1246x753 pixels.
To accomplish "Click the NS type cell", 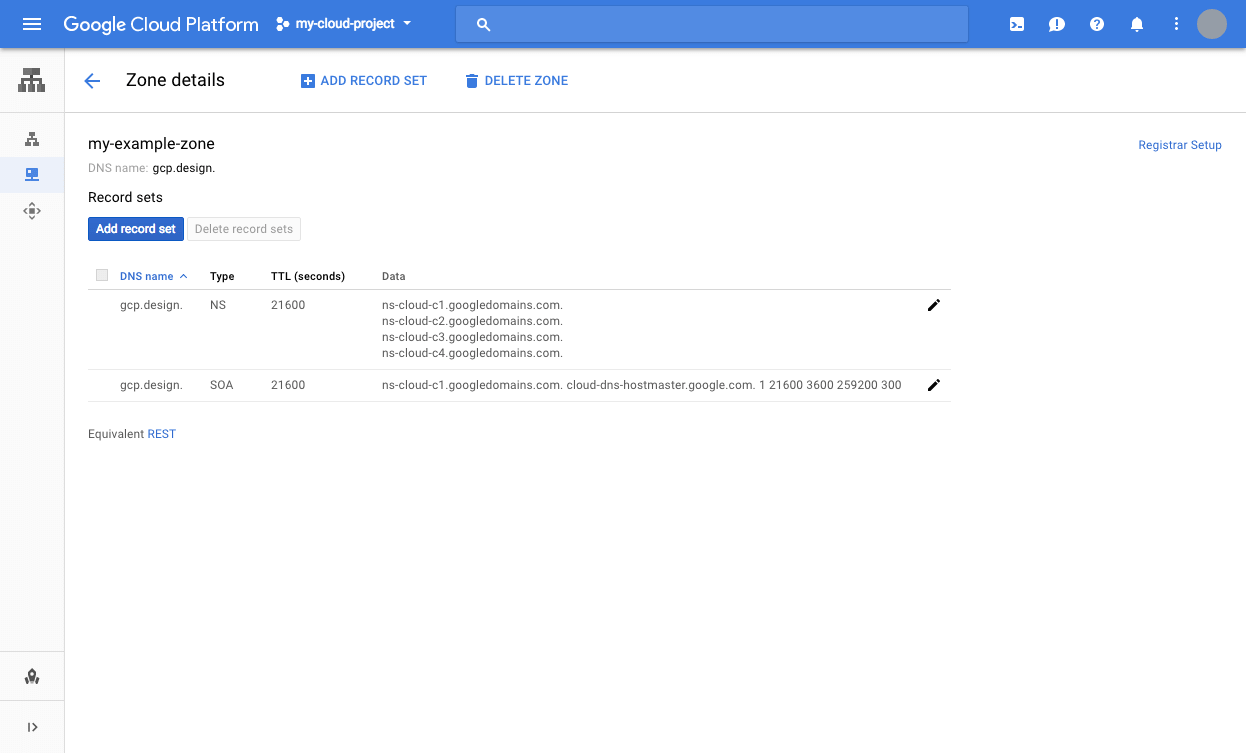I will pyautogui.click(x=218, y=305).
